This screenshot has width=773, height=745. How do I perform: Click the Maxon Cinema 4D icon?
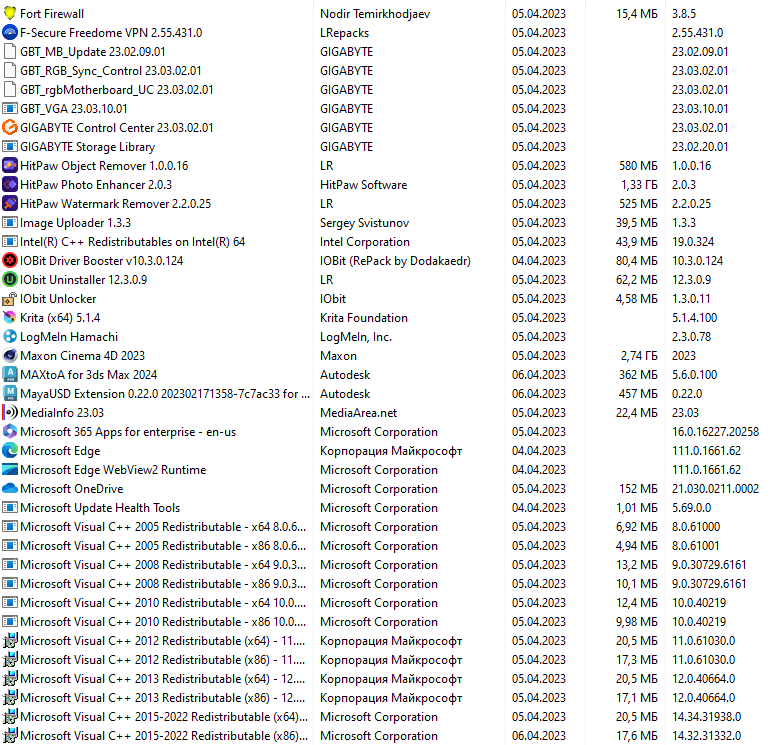click(10, 355)
